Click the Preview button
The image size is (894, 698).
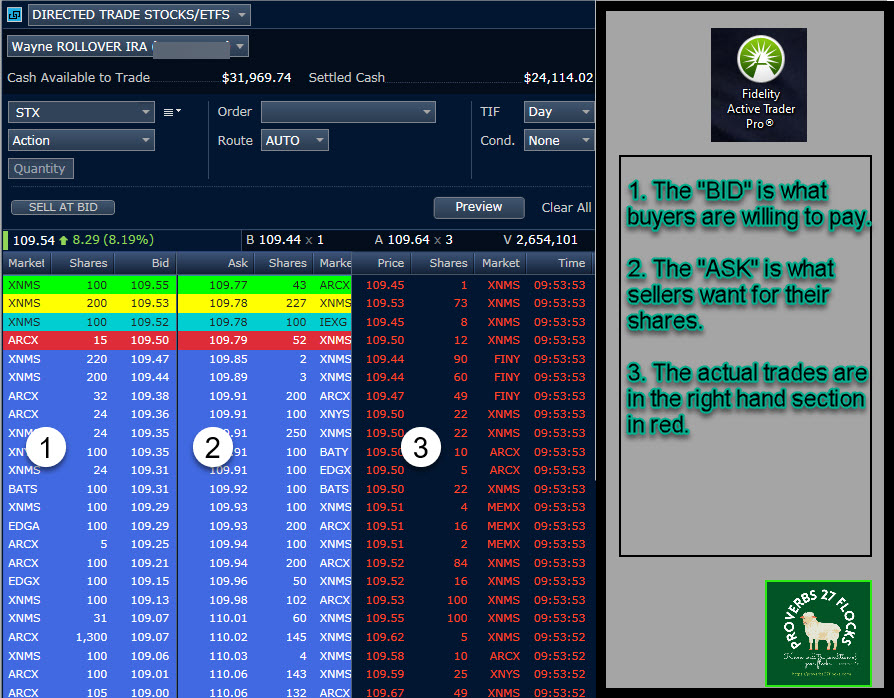(479, 207)
